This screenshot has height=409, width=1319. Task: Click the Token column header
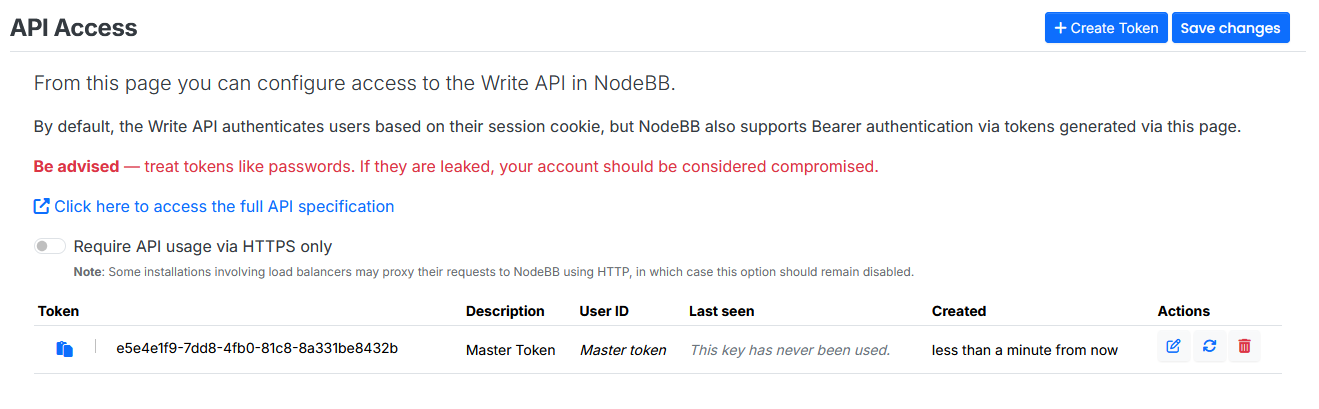[x=58, y=311]
